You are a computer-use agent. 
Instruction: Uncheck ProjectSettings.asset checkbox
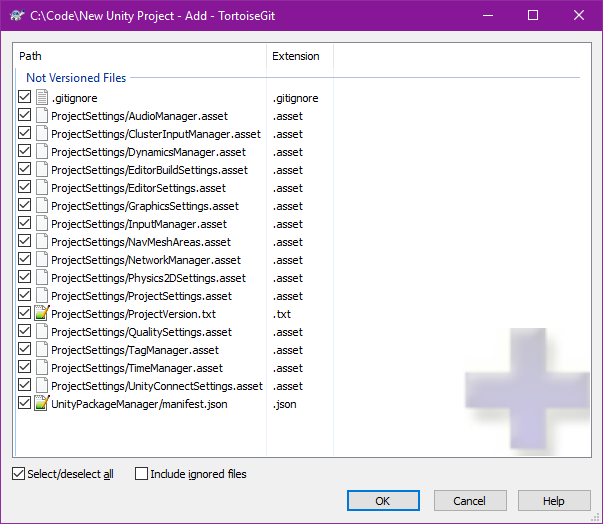click(24, 294)
